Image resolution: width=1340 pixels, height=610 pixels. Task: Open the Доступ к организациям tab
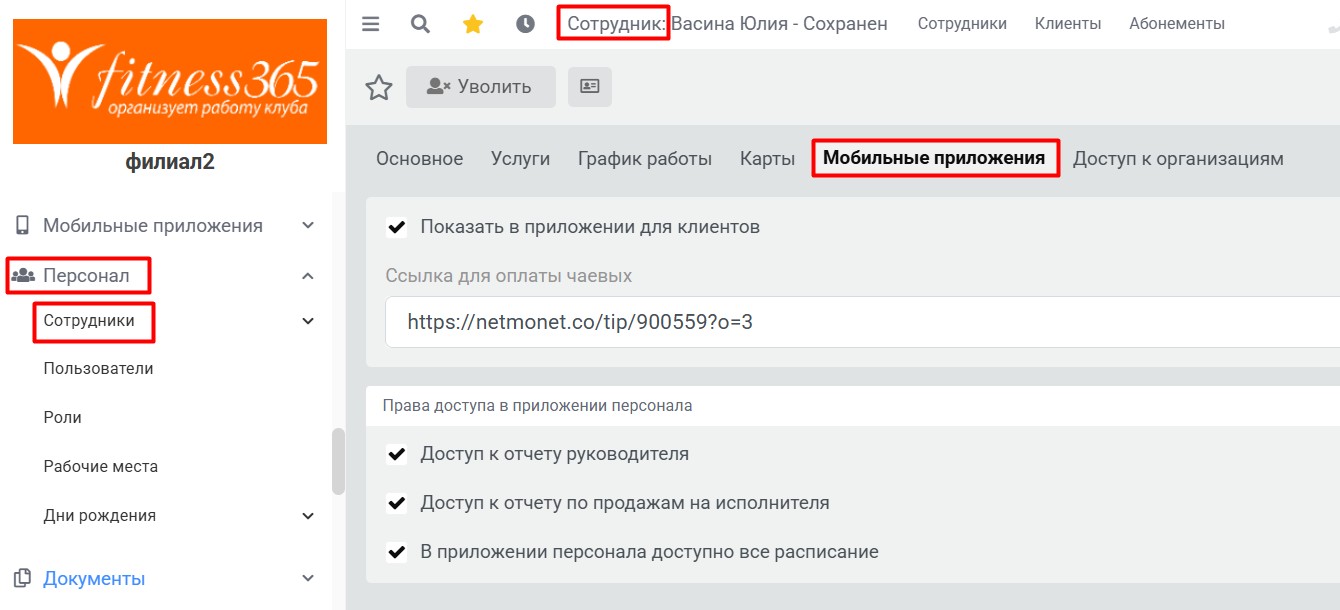1178,158
